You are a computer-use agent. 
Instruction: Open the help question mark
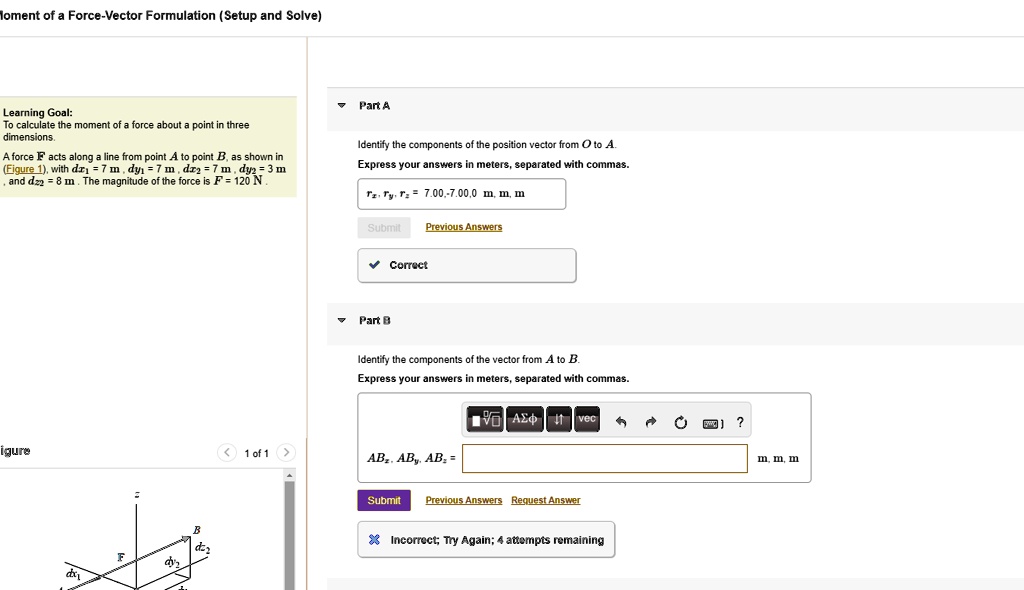pos(740,422)
